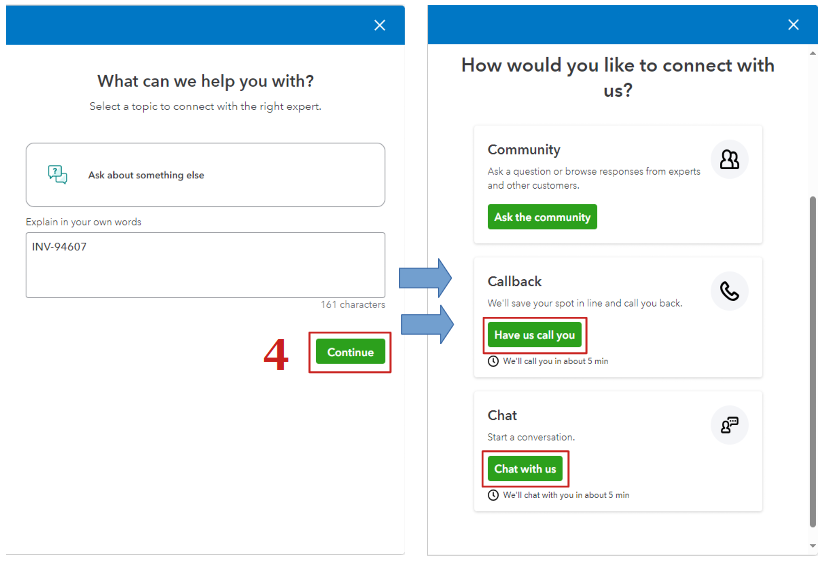Screen dimensions: 826x564
Task: Click the question bubble icon beside Ask about something else
Action: tap(58, 175)
